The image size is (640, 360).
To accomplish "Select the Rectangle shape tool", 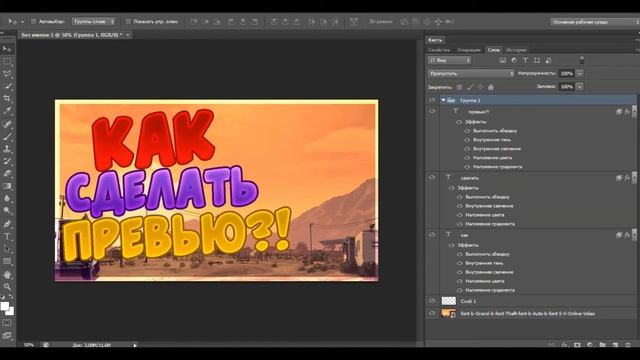I will 7,261.
